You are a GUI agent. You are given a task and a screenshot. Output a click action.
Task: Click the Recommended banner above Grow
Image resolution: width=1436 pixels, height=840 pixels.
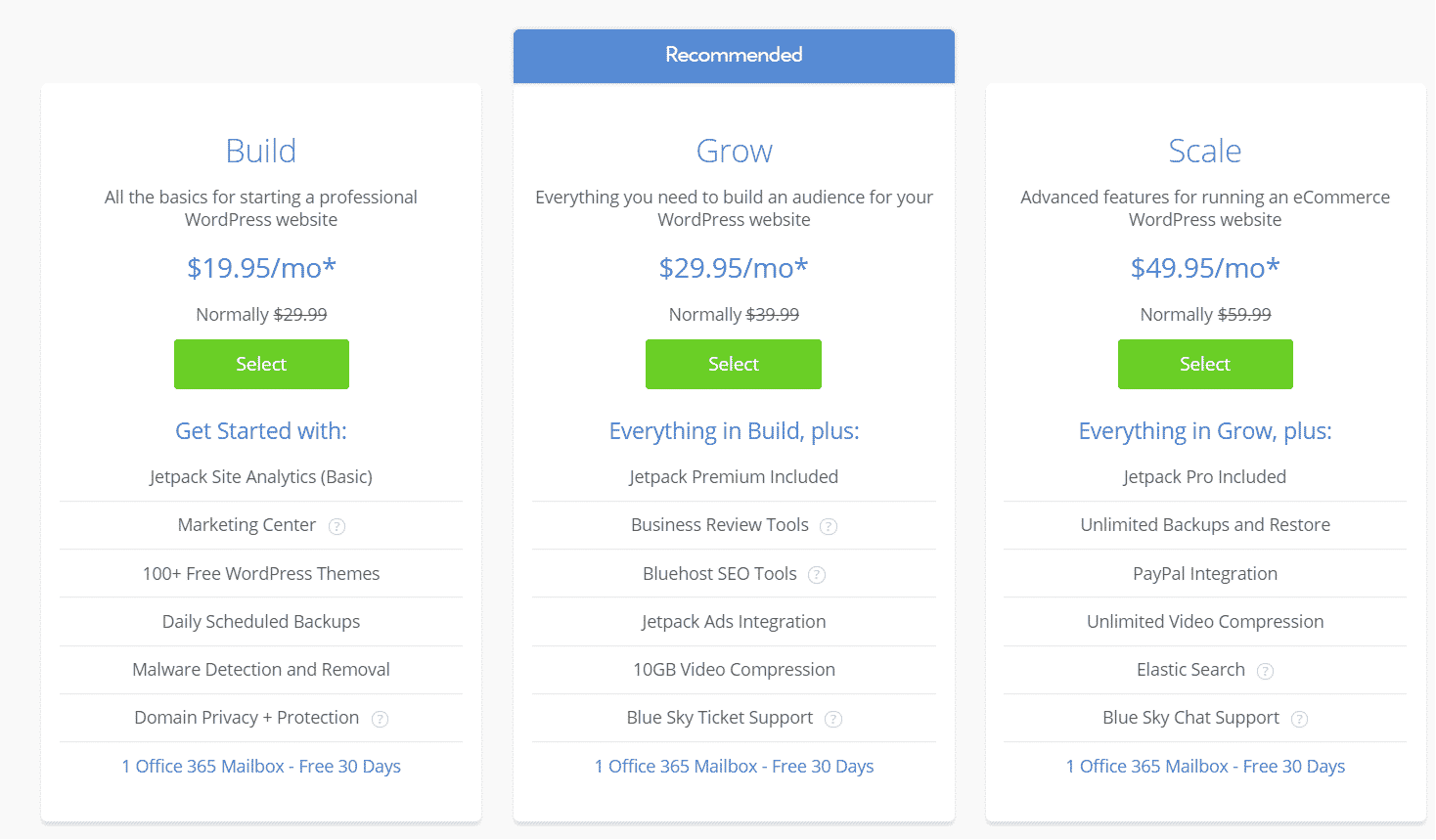[x=734, y=56]
